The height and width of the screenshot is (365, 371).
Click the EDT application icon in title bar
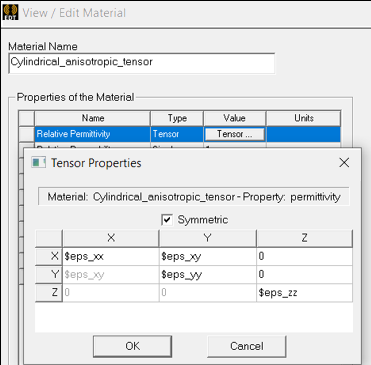point(10,12)
